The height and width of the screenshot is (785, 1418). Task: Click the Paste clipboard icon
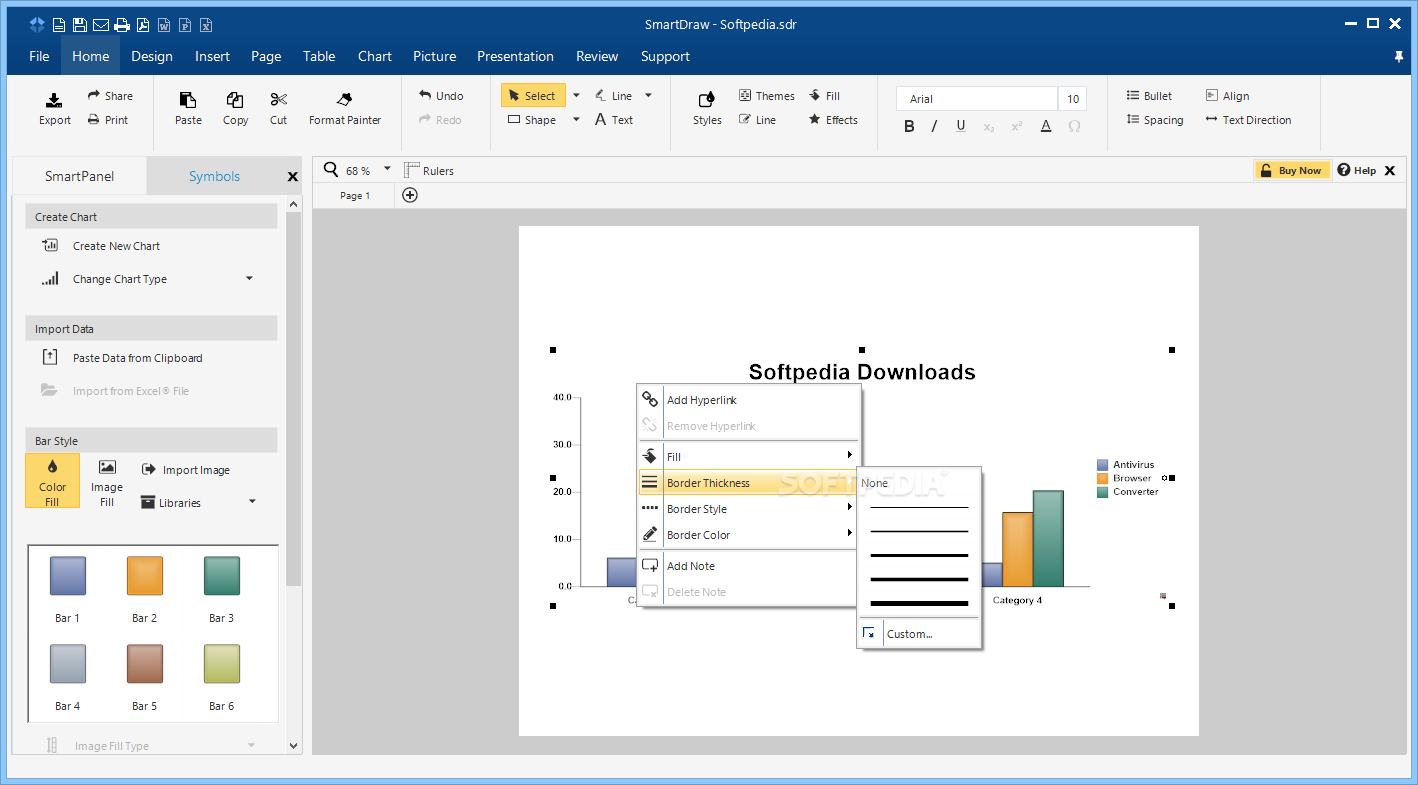click(x=188, y=99)
